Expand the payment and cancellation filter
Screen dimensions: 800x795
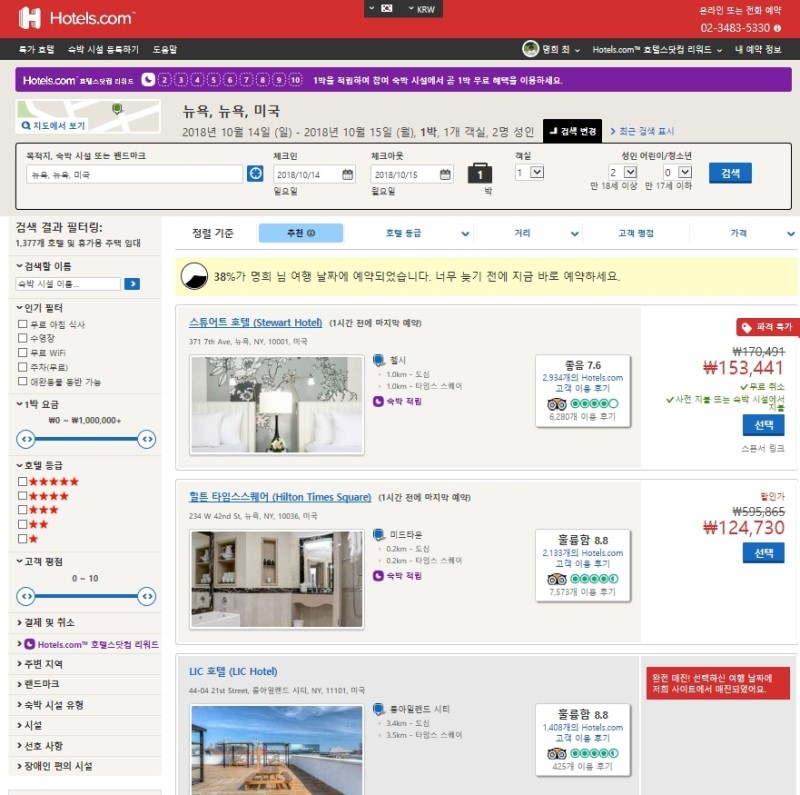click(46, 623)
